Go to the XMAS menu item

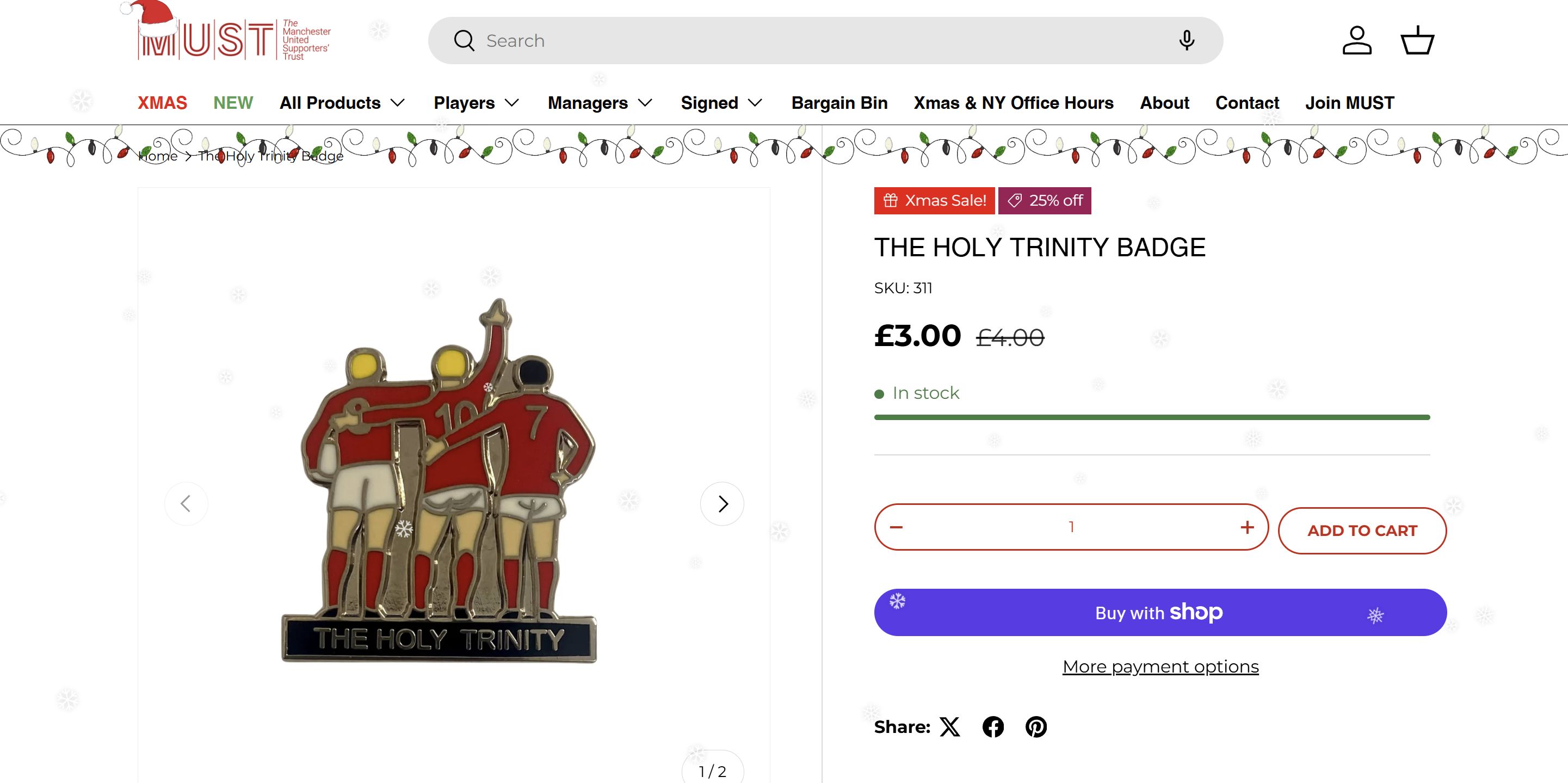(x=162, y=103)
